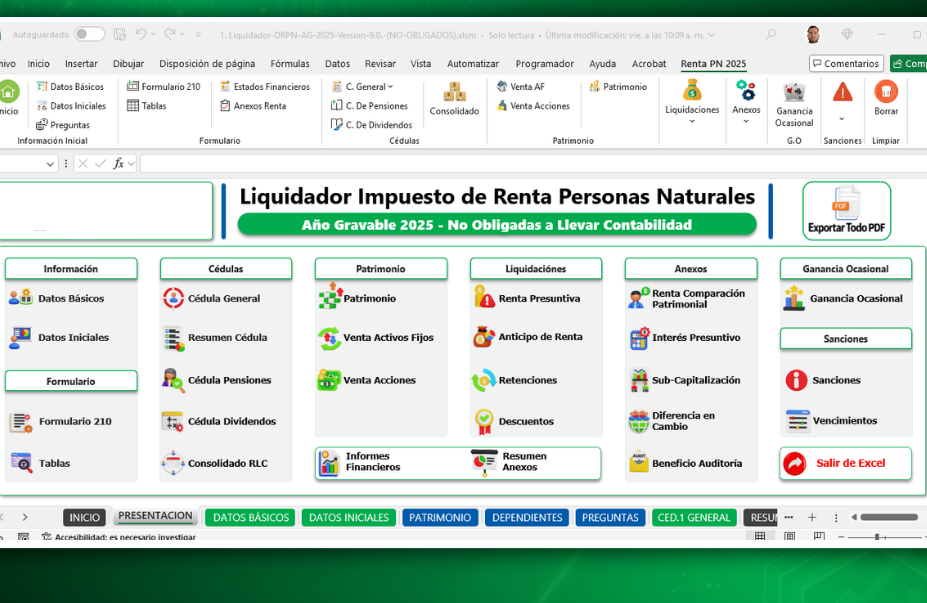Click the Comentarios button
Screen dimensions: 927x603
point(846,63)
